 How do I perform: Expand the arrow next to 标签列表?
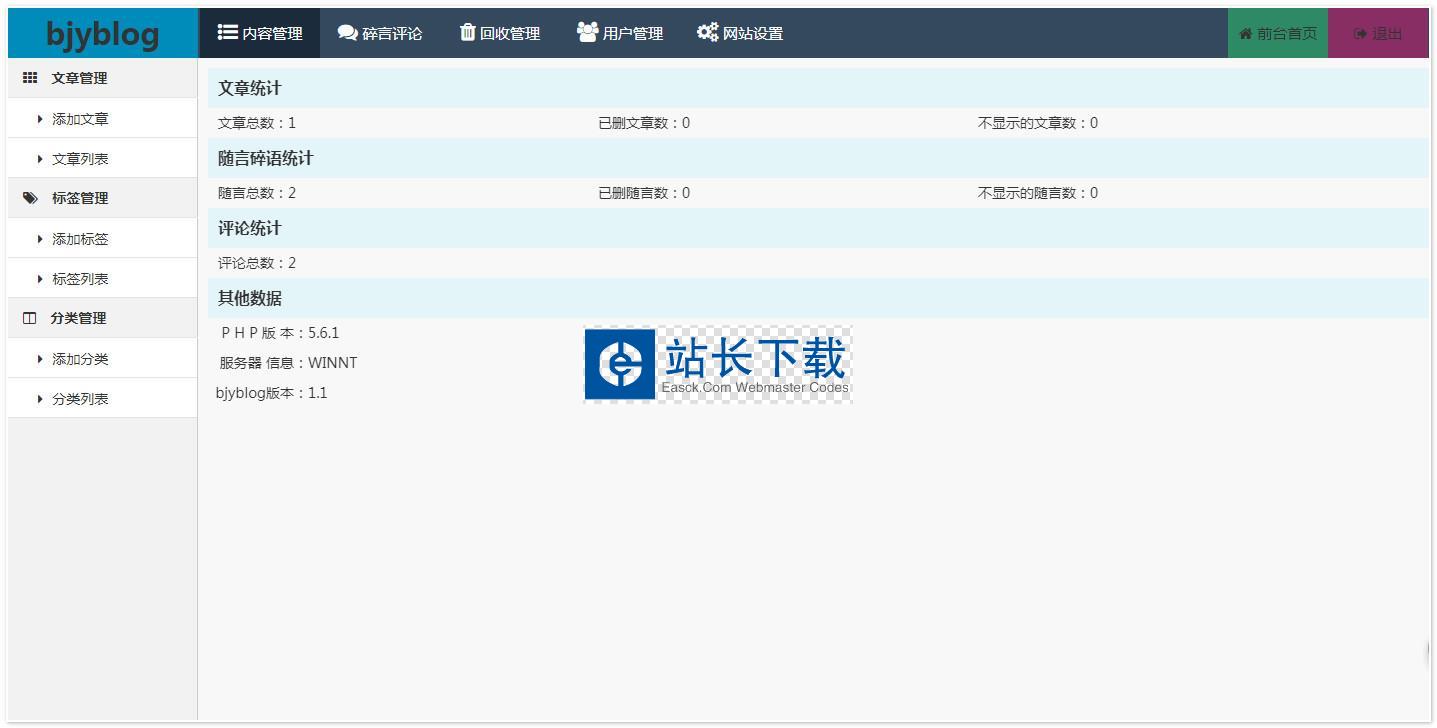pyautogui.click(x=40, y=279)
